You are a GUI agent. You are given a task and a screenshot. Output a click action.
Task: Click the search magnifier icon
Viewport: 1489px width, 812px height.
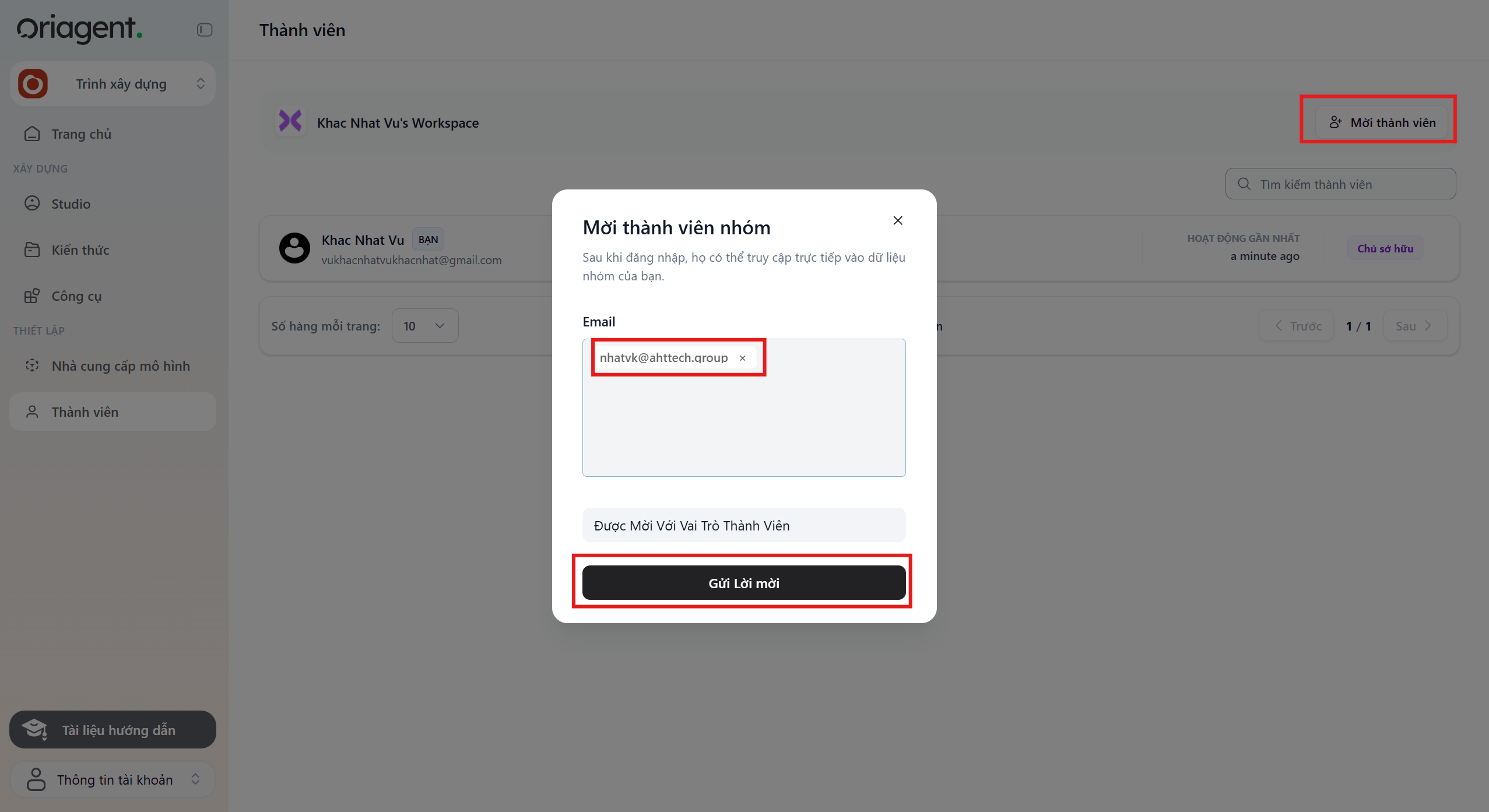[1244, 184]
